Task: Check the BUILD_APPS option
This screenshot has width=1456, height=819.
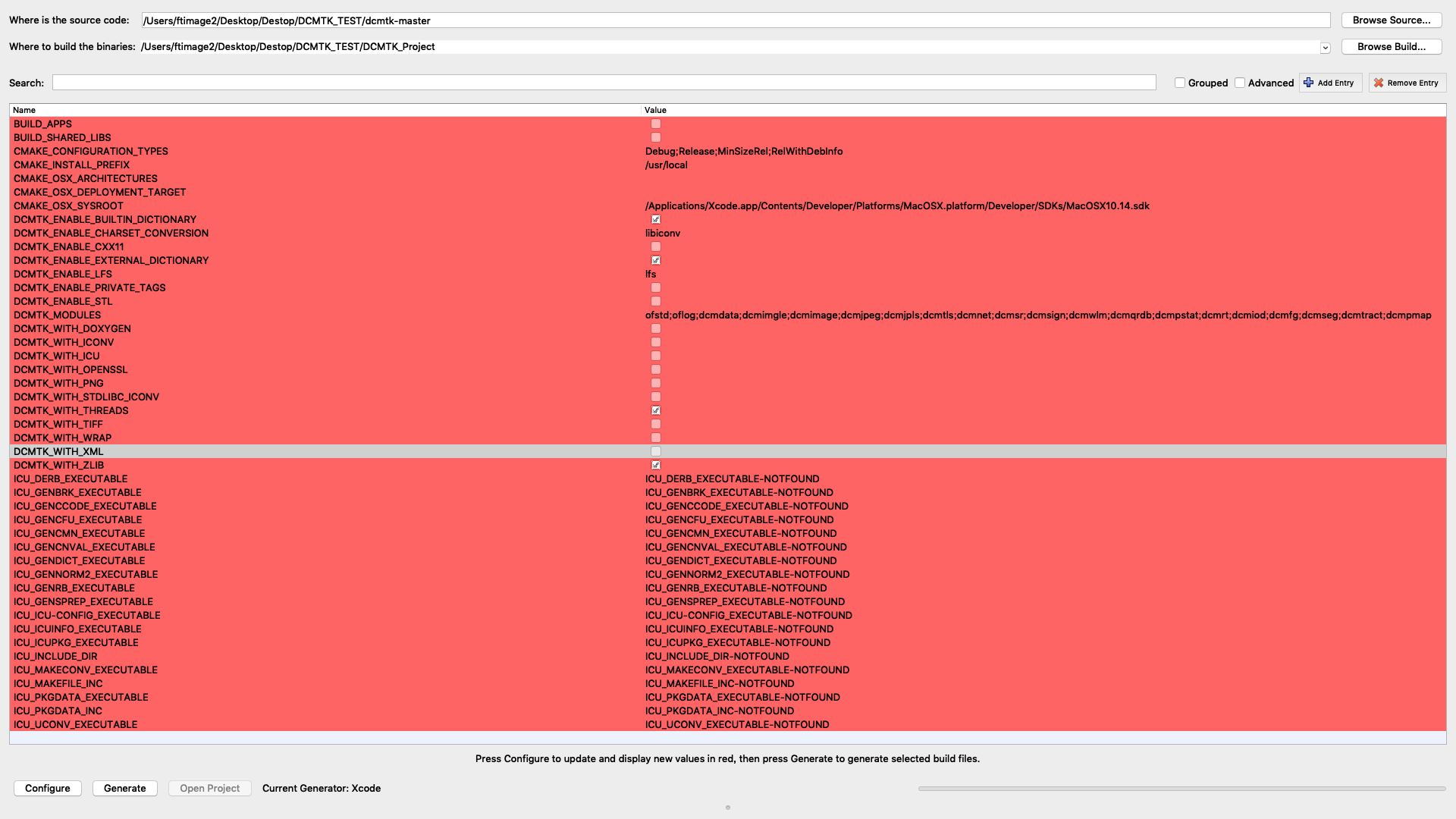Action: pyautogui.click(x=656, y=124)
